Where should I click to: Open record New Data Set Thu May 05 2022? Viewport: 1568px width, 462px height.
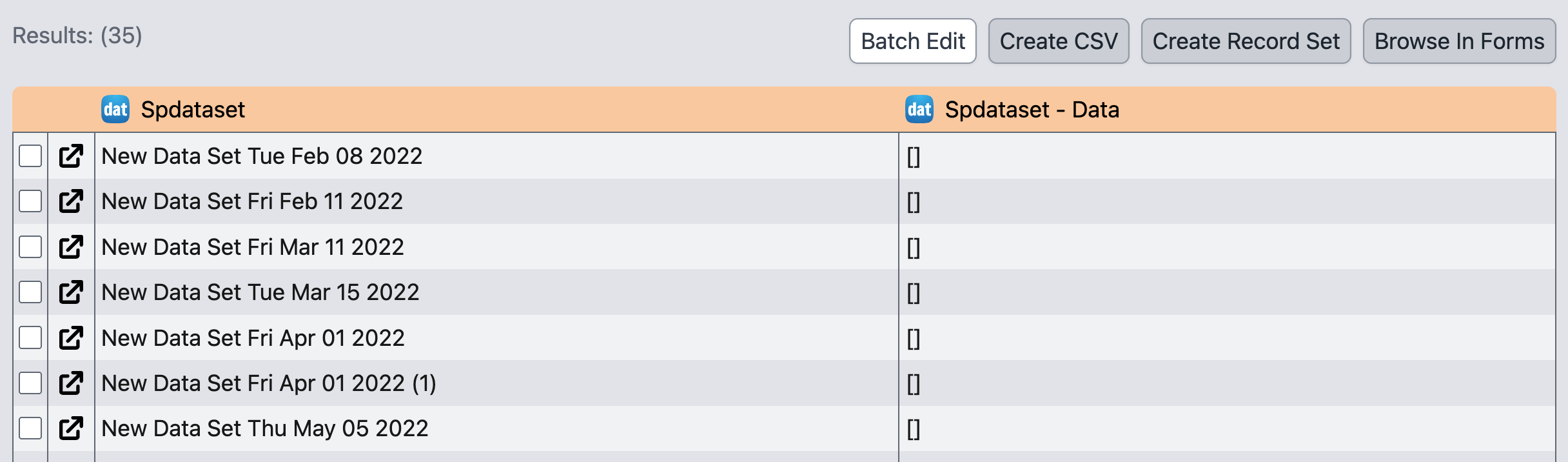(71, 428)
